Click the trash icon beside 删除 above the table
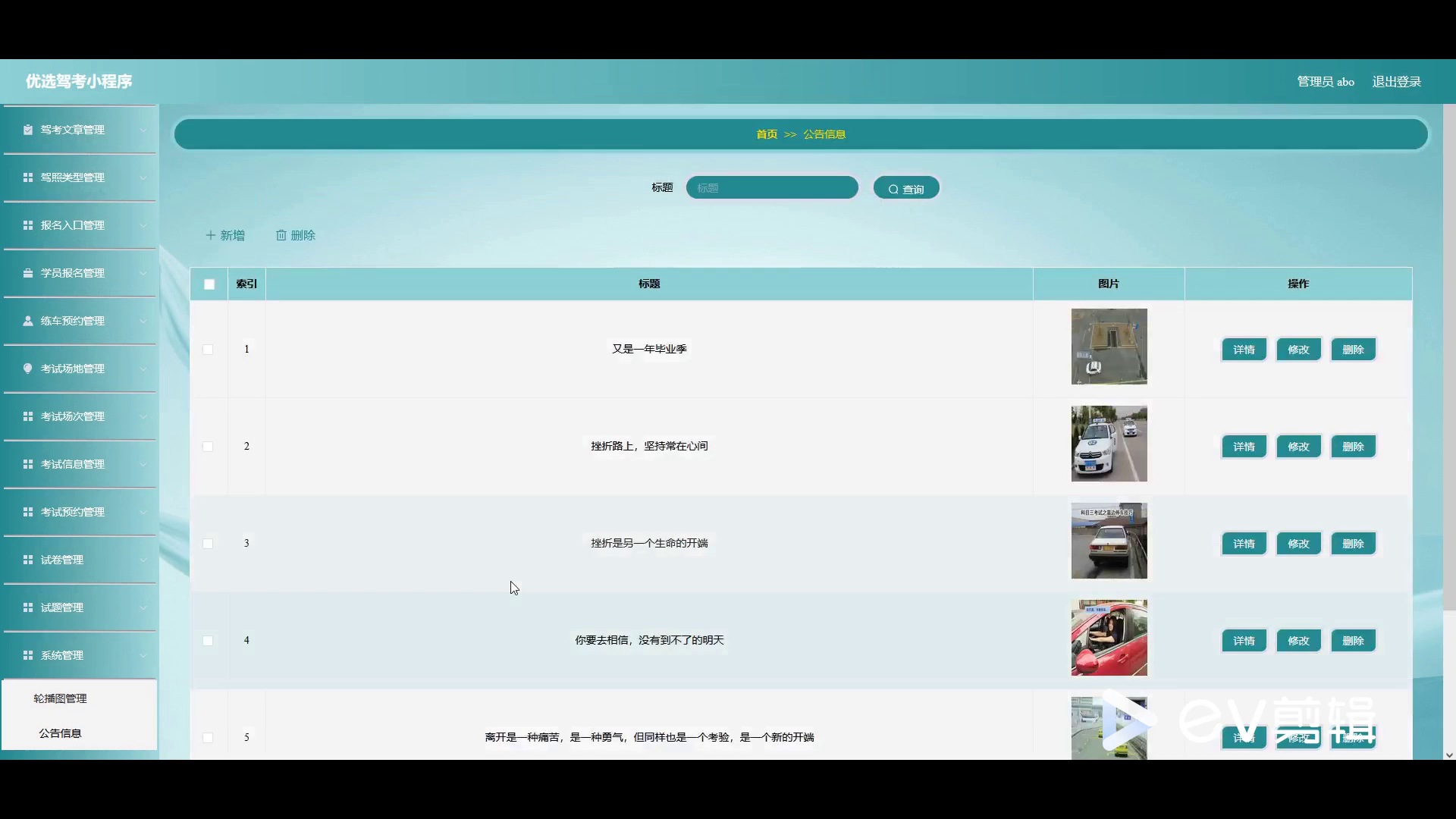 point(281,235)
